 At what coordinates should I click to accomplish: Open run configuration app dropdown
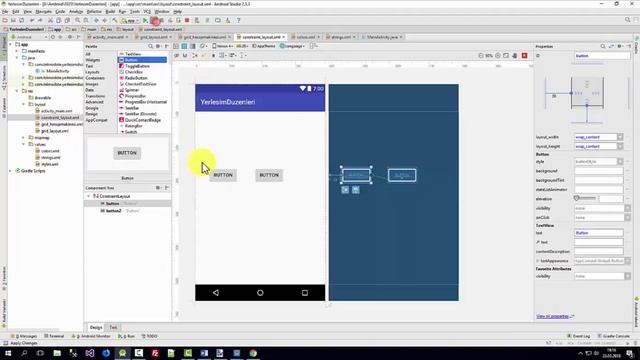[130, 20]
